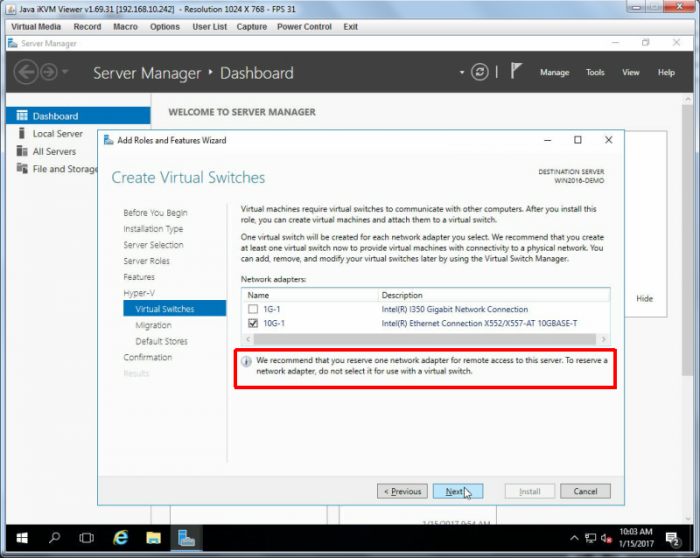Click Cancel in the wizard
Screen dimensions: 700x558
(585, 491)
